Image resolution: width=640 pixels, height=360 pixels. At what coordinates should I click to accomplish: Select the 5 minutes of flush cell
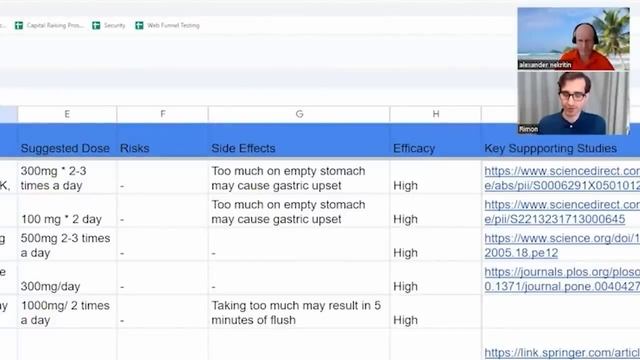[299, 312]
